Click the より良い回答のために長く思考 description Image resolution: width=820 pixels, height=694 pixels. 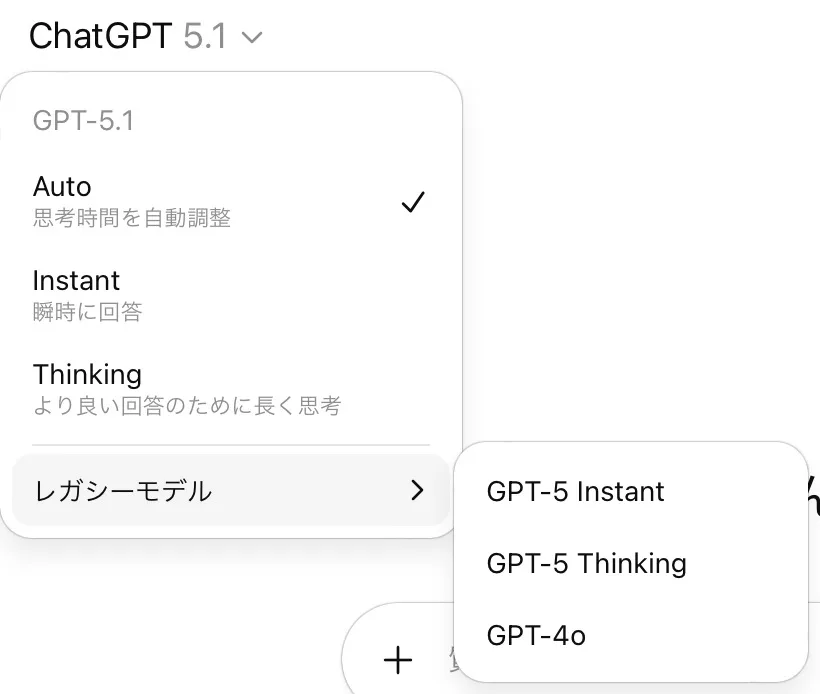186,406
